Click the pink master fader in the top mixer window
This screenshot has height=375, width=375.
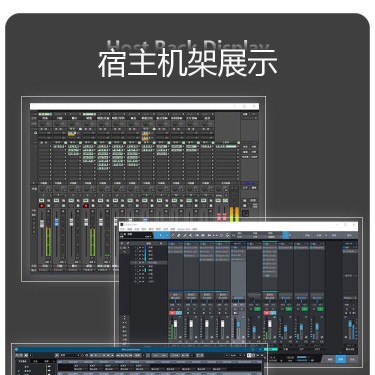click(219, 216)
